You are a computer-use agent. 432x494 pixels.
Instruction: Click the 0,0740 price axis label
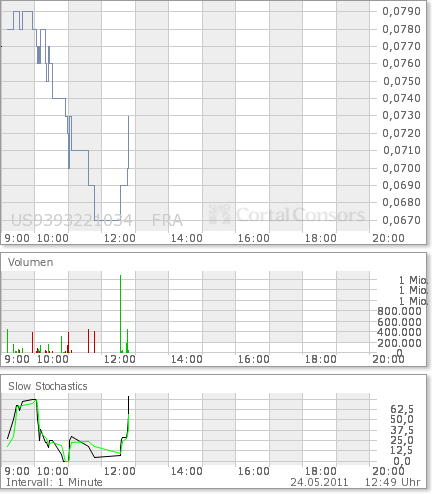tap(401, 98)
